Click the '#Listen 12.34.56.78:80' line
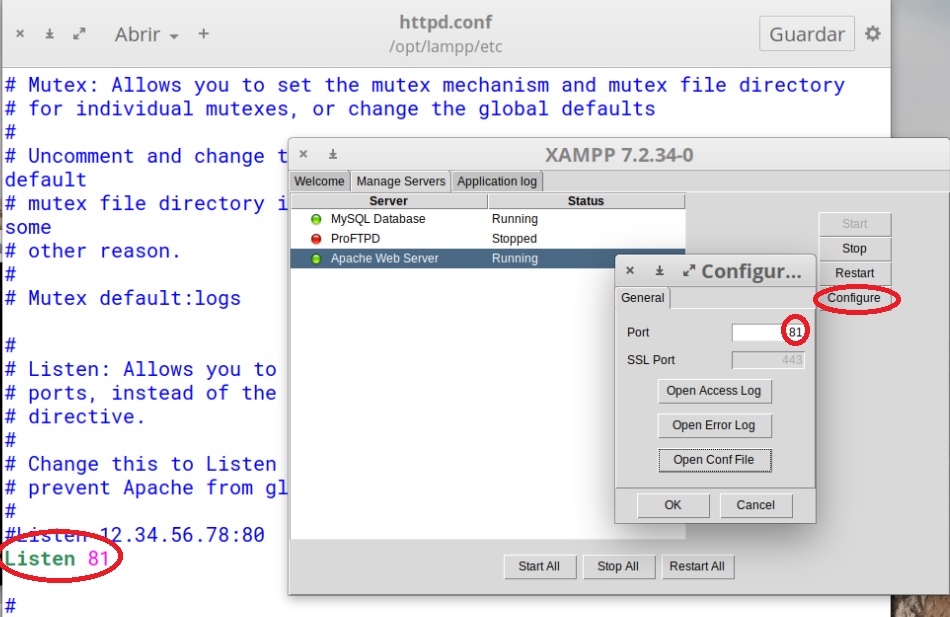Screen dimensions: 950x617 point(135,535)
